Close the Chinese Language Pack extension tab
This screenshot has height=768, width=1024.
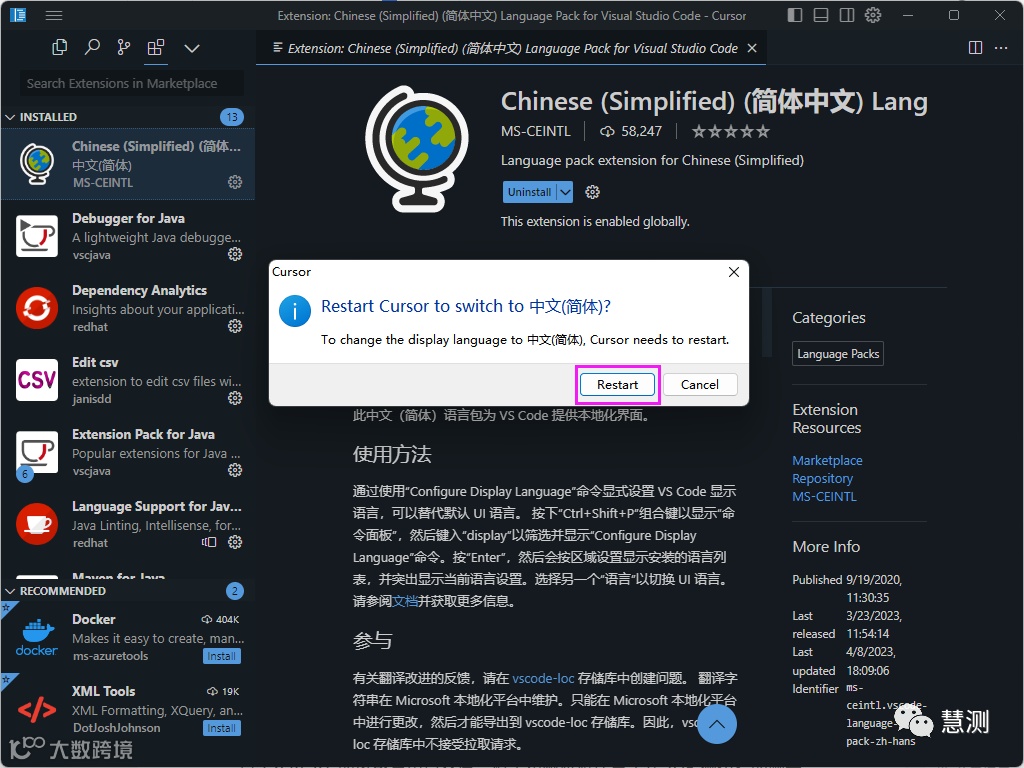(752, 48)
